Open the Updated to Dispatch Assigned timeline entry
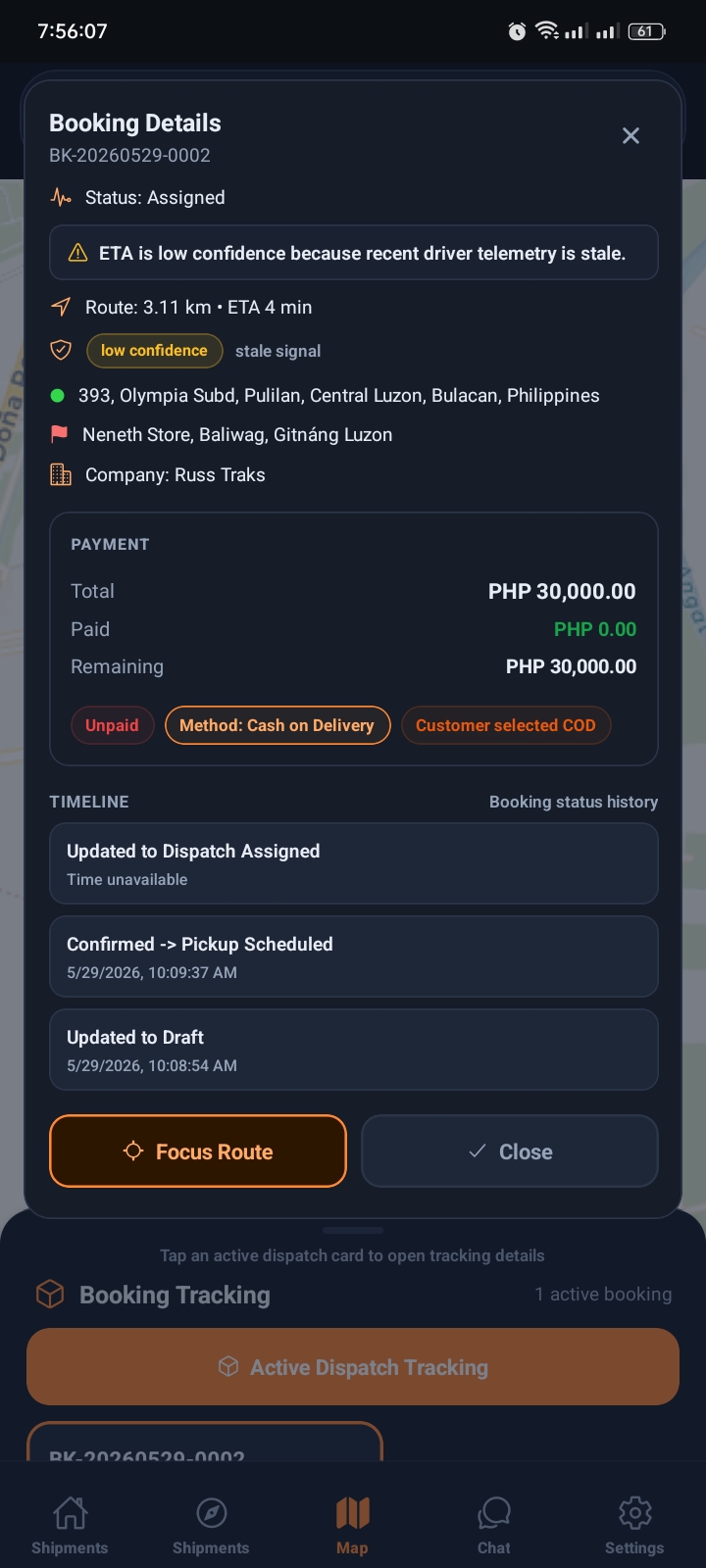This screenshot has height=1568, width=706. 354,863
